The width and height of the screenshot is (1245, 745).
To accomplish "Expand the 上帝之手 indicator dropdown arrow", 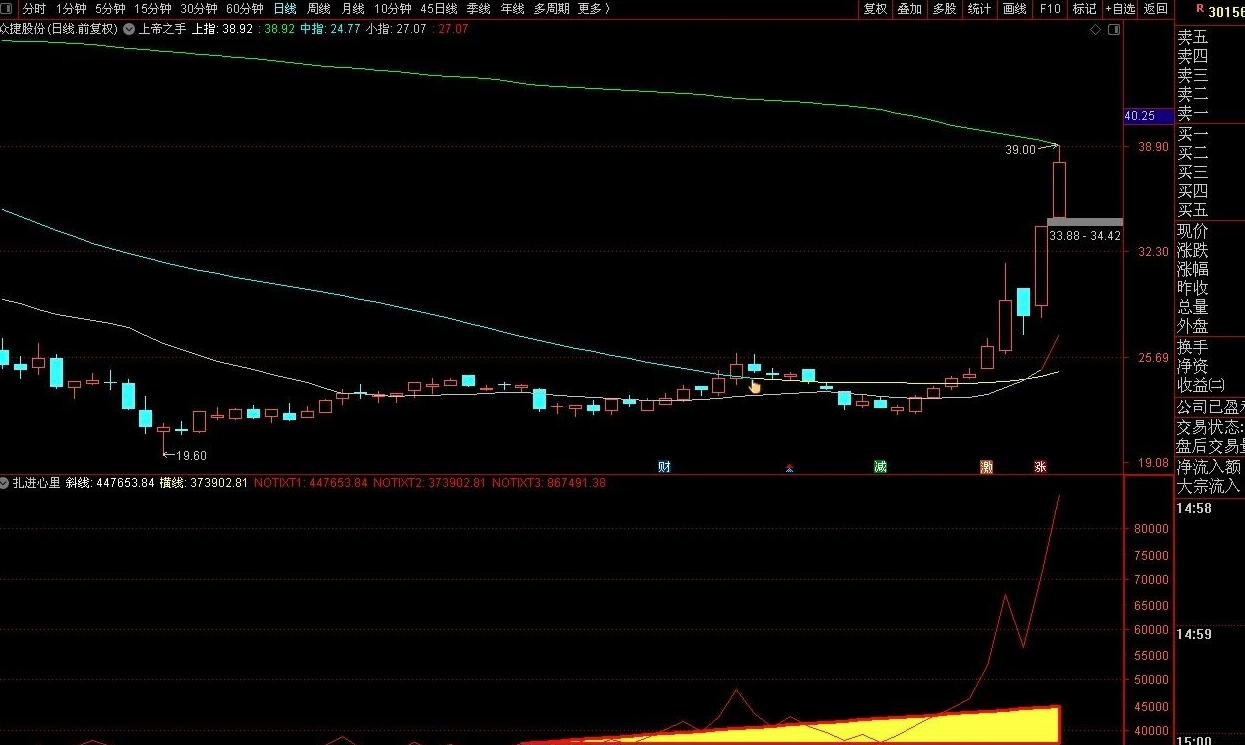I will click(x=129, y=30).
